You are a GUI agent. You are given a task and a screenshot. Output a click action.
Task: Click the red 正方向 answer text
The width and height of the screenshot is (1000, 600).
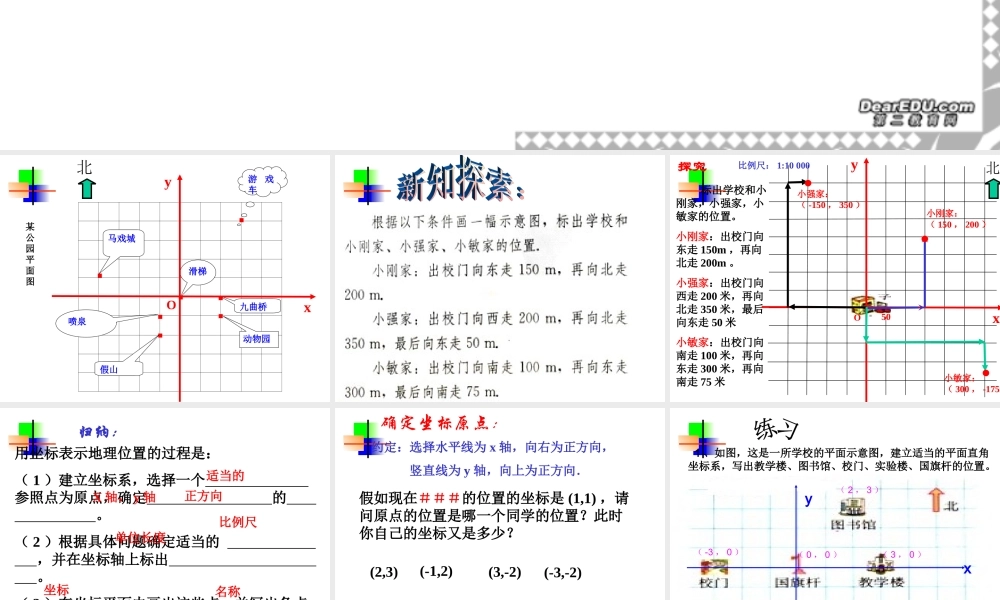(x=203, y=495)
